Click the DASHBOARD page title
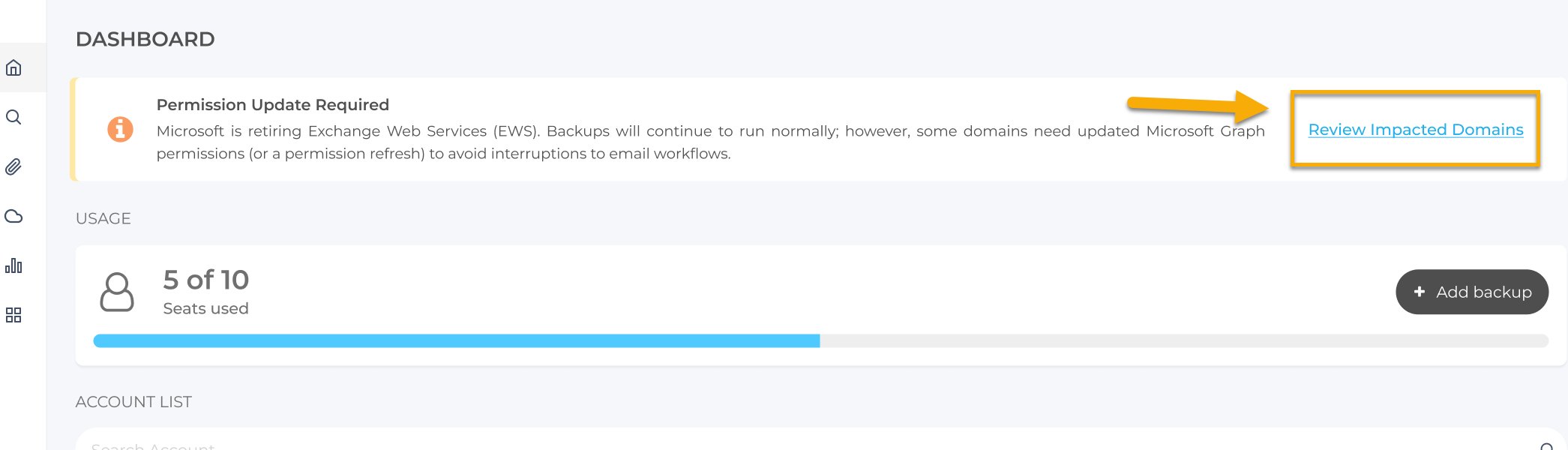The image size is (1568, 450). tap(145, 39)
